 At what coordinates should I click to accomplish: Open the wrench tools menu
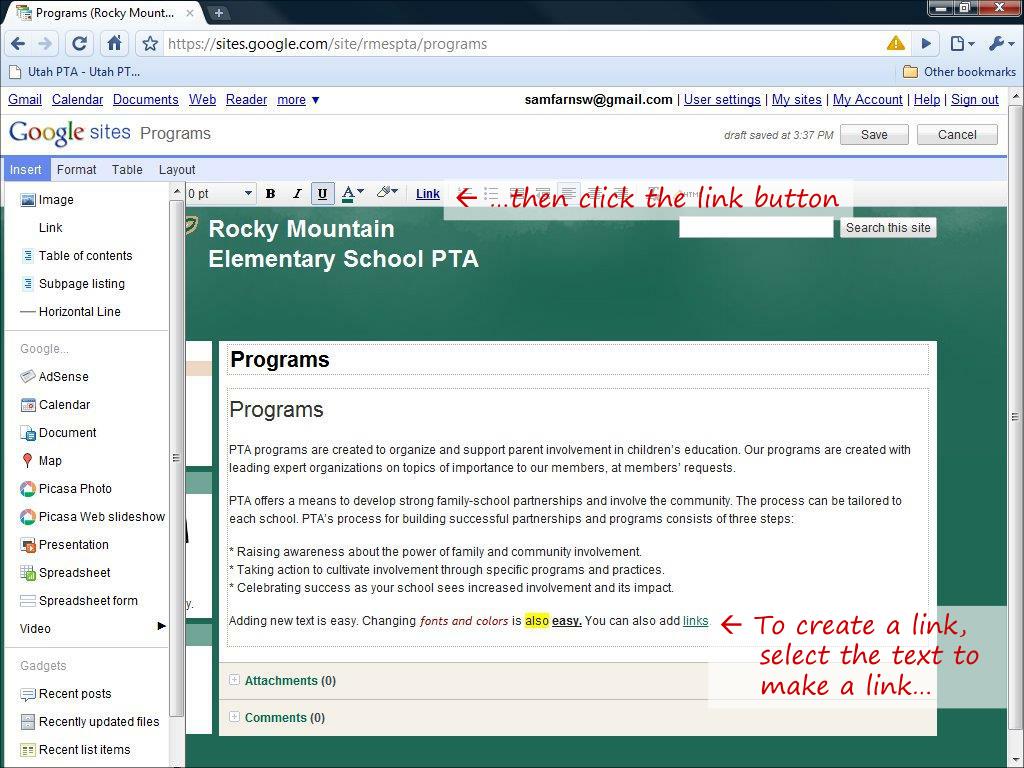(1001, 44)
